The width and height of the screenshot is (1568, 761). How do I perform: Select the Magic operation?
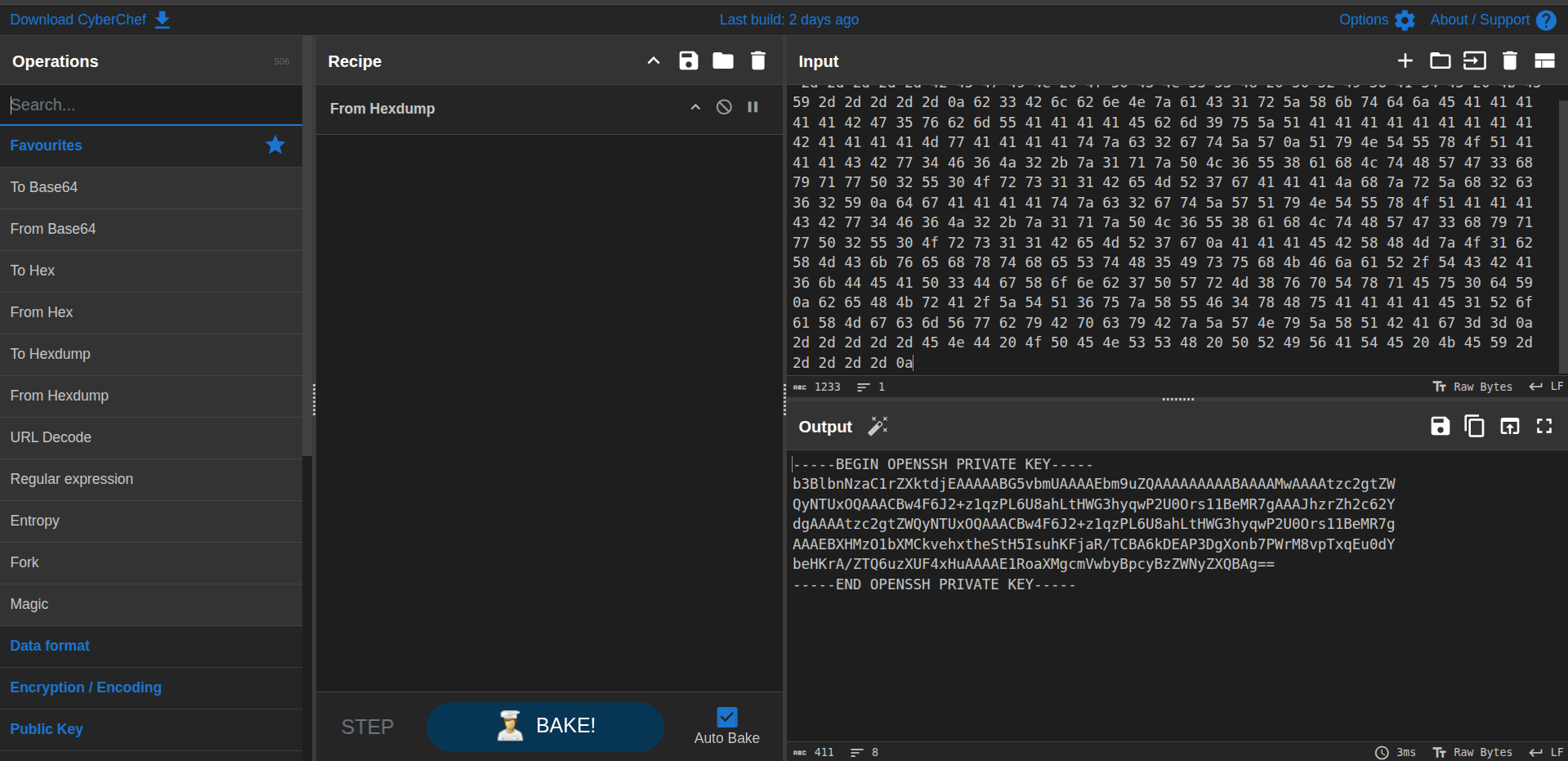click(151, 604)
